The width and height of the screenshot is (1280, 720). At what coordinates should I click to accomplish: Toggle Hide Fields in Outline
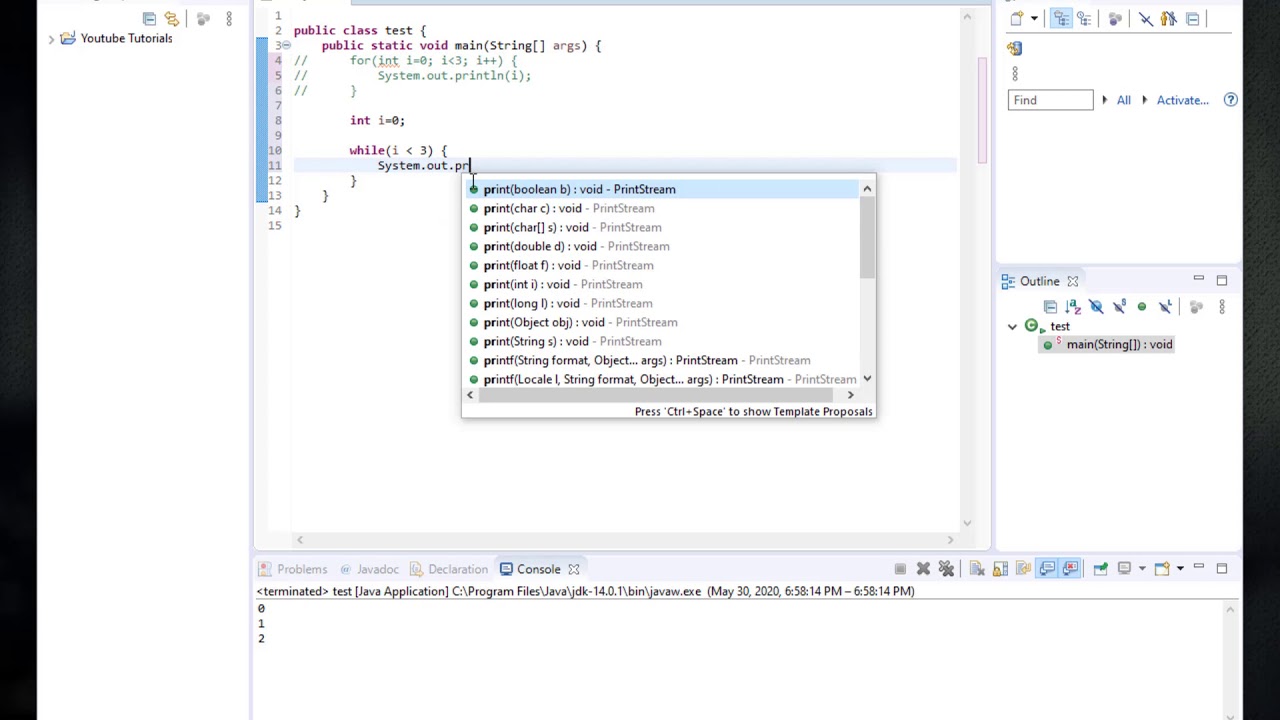click(x=1096, y=306)
